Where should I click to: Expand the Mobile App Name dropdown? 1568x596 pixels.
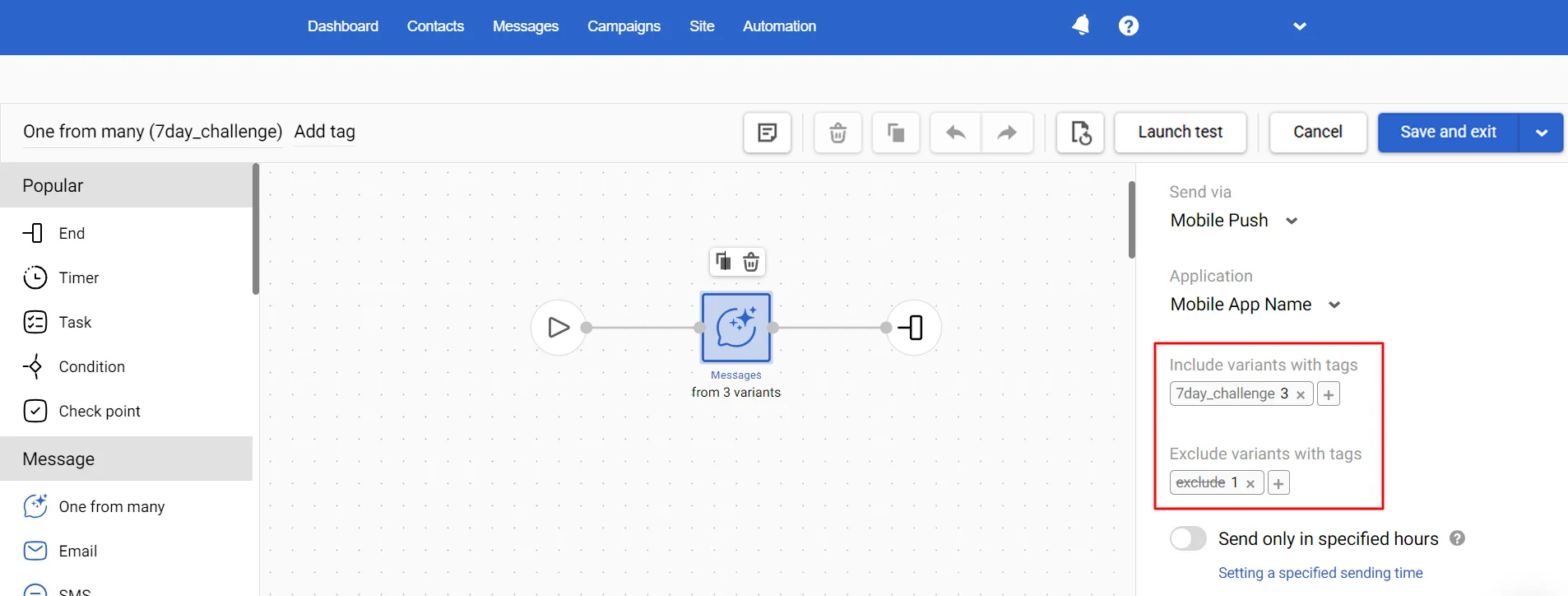pyautogui.click(x=1255, y=305)
